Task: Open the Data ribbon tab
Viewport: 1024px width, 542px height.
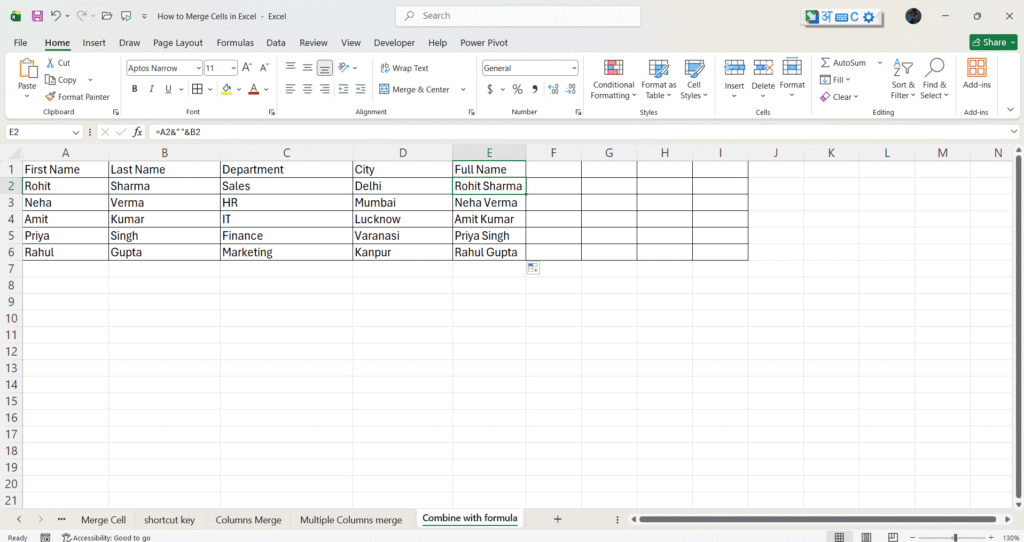Action: 276,42
